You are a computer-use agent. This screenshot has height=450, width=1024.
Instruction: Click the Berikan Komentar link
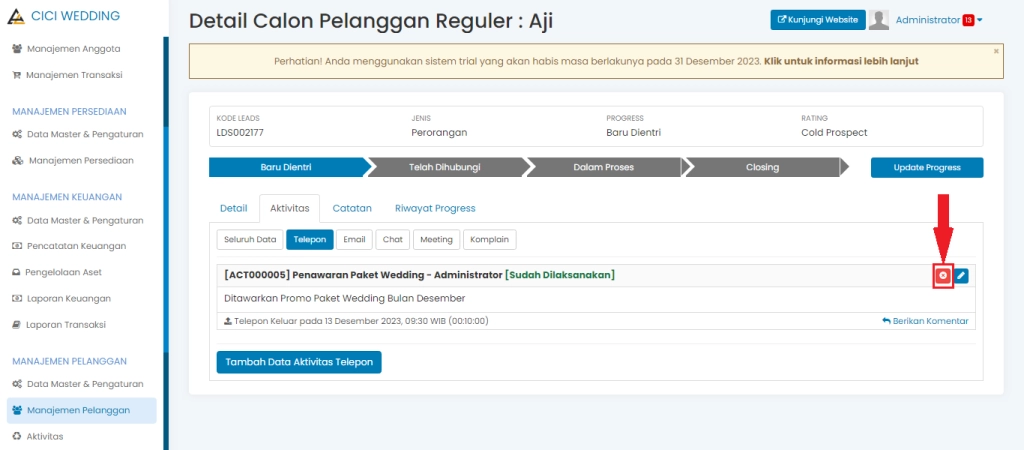point(925,321)
